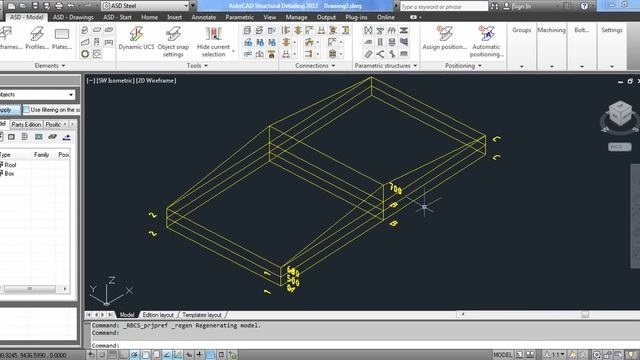Click the keyword search input field
The image size is (640, 360).
[443, 6]
